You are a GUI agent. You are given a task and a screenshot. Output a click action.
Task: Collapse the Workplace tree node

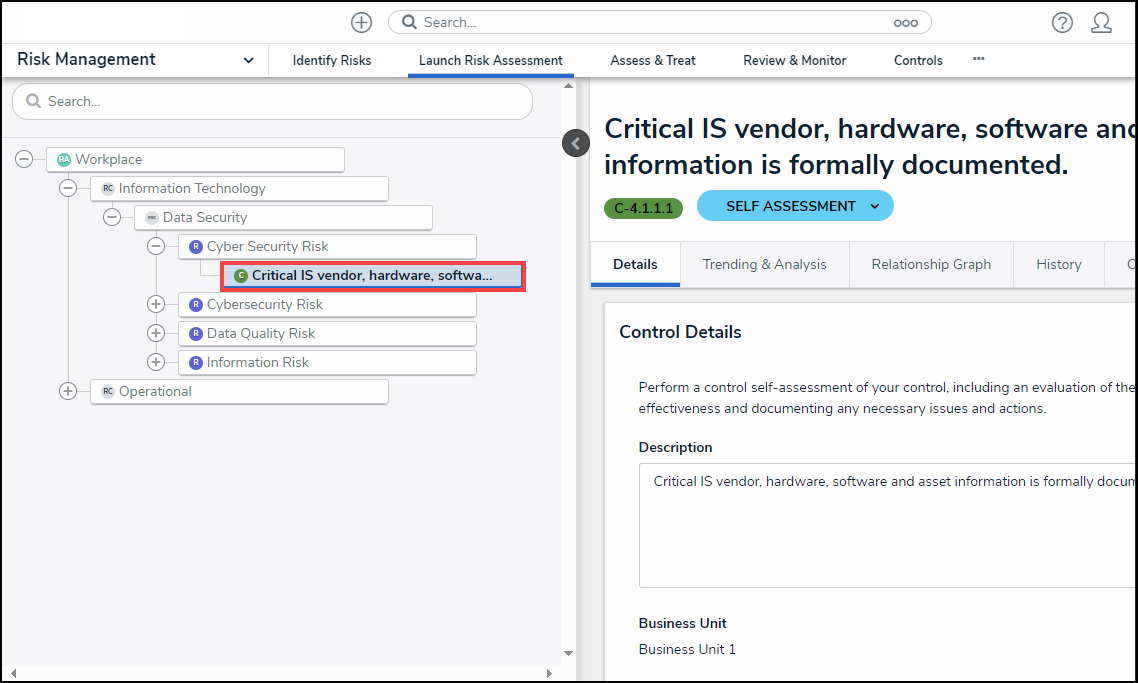24,159
